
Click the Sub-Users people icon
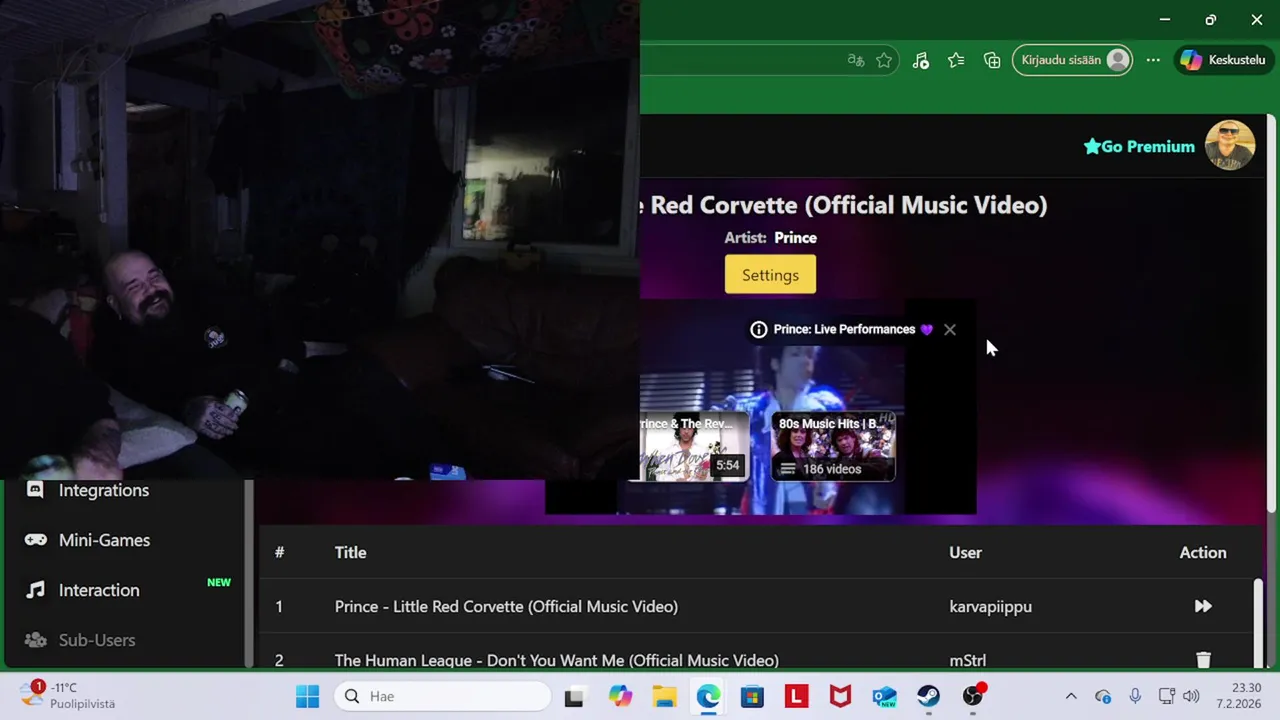pos(35,640)
